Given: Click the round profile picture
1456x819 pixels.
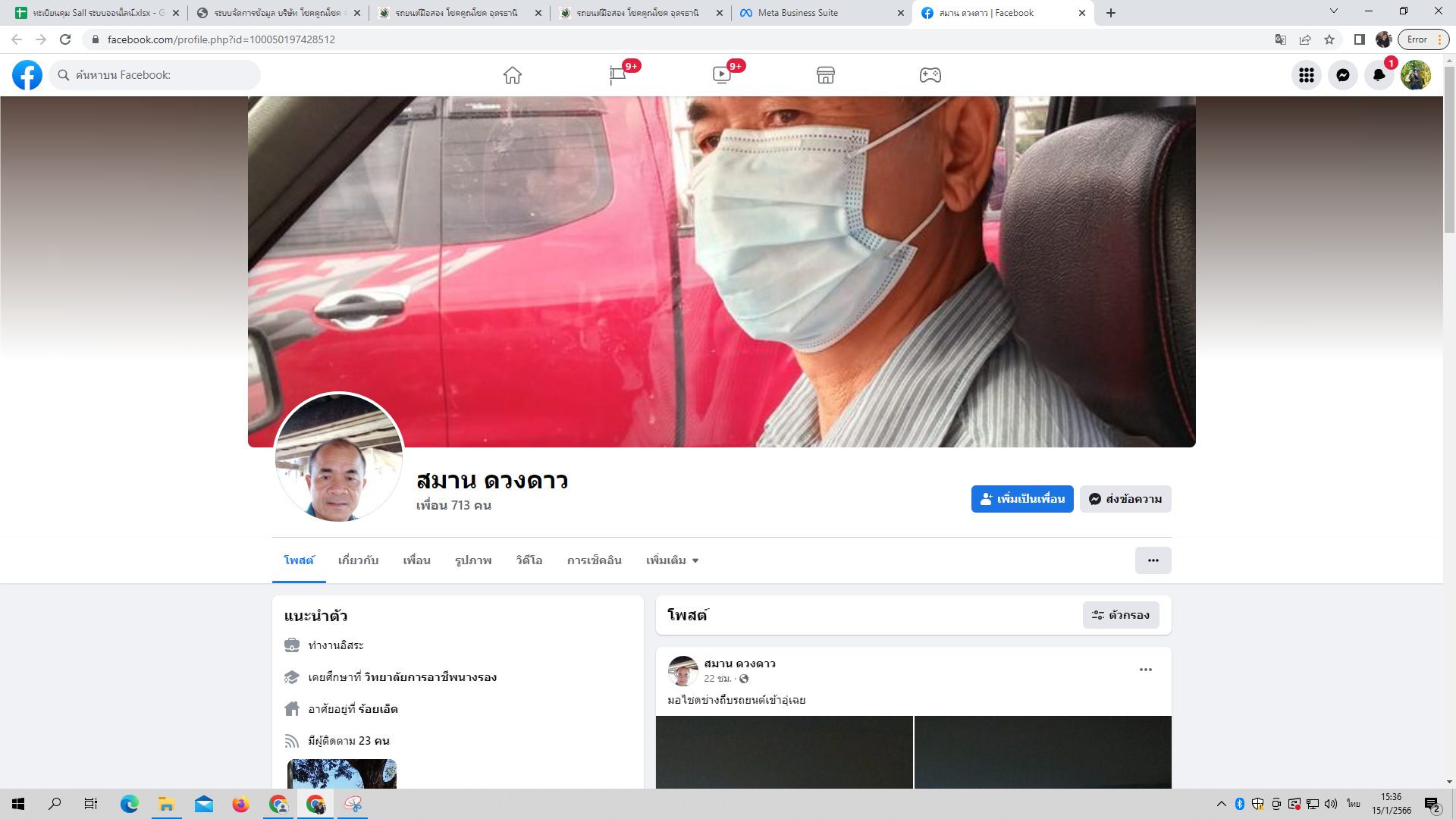Looking at the screenshot, I should click(338, 457).
